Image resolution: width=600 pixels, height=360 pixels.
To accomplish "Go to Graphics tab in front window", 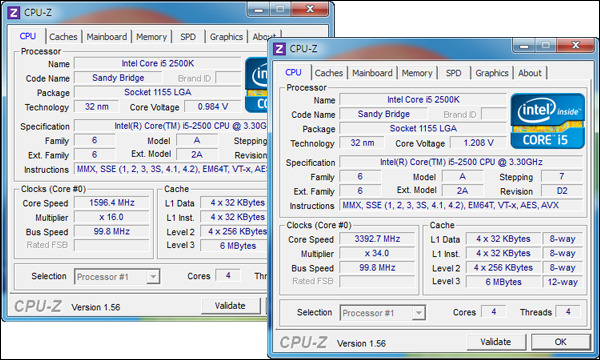I will (492, 73).
